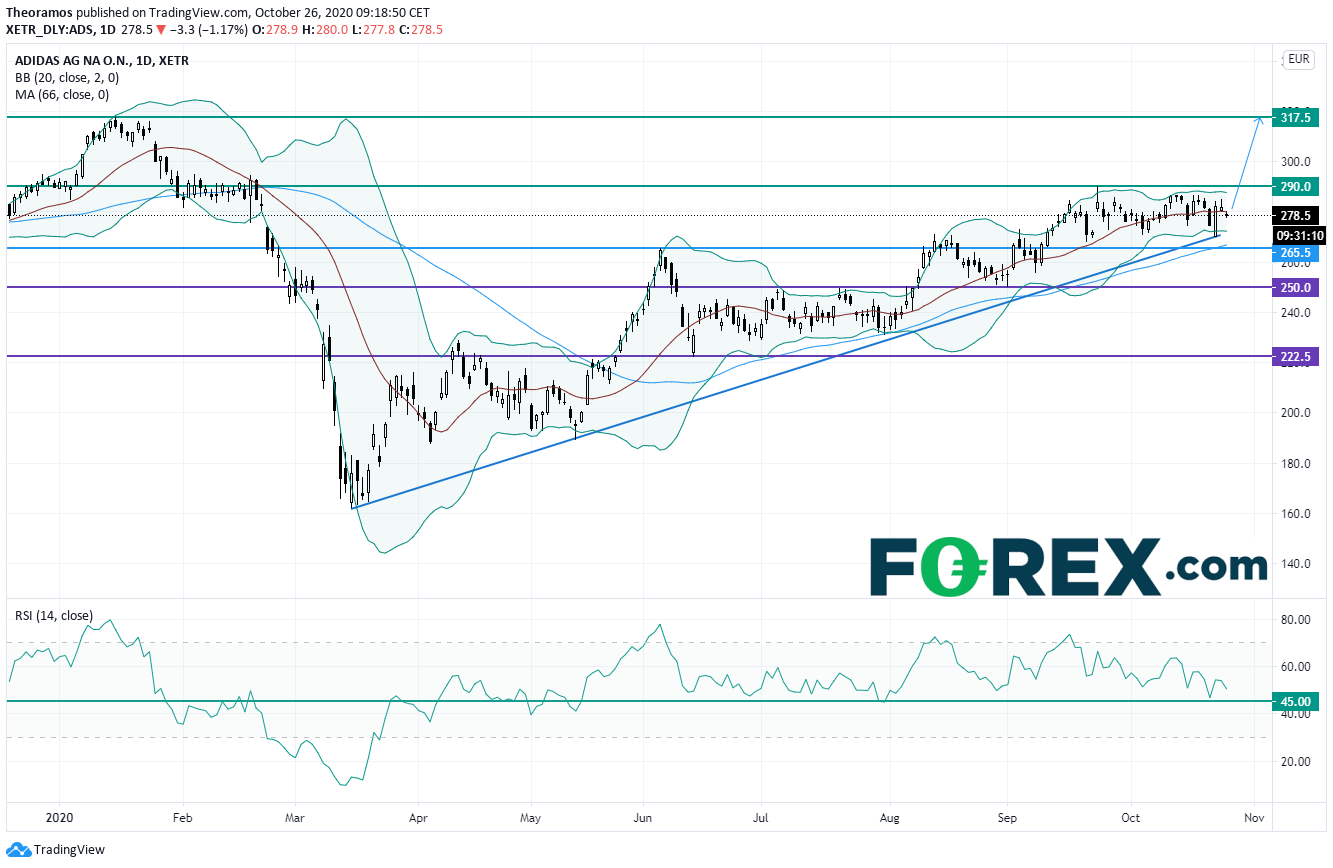Select the RSI (14, close) indicator legend
The image size is (1333, 868).
53,616
